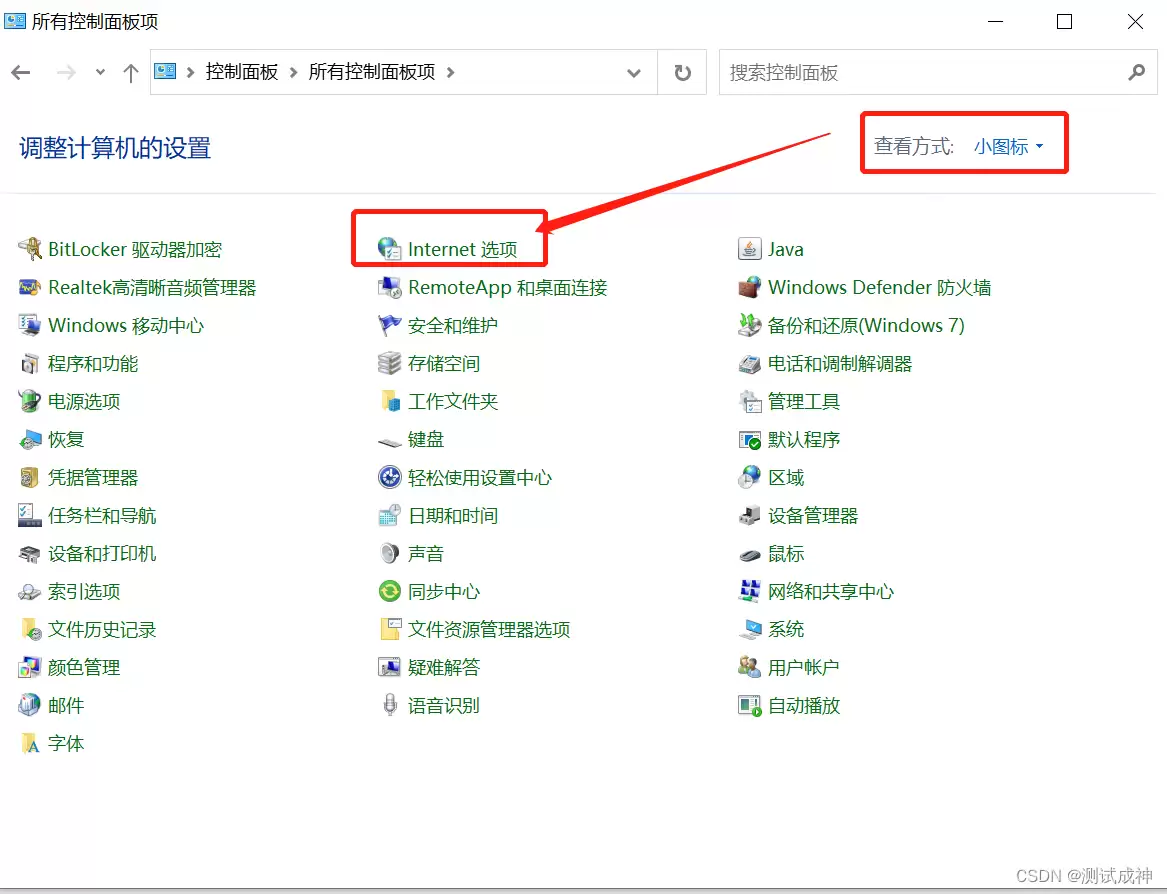
Task: Click the up one level arrow
Action: click(x=130, y=72)
